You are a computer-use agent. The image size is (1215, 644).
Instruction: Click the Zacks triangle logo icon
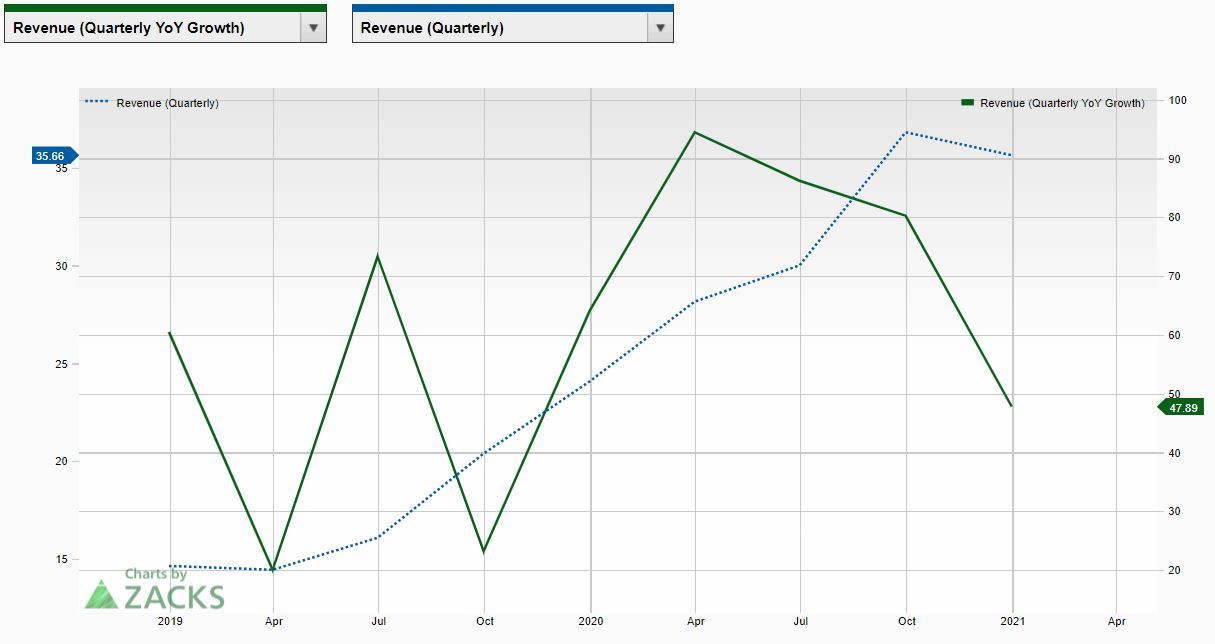101,594
